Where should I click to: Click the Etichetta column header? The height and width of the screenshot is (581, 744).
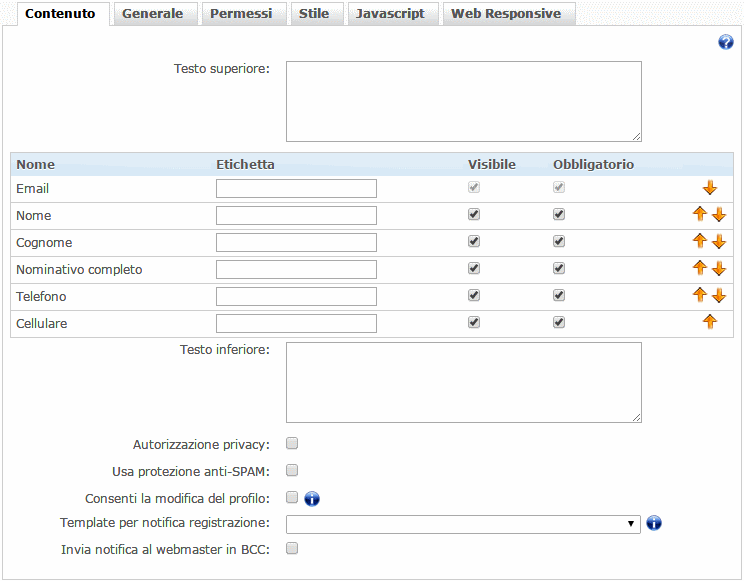245,164
